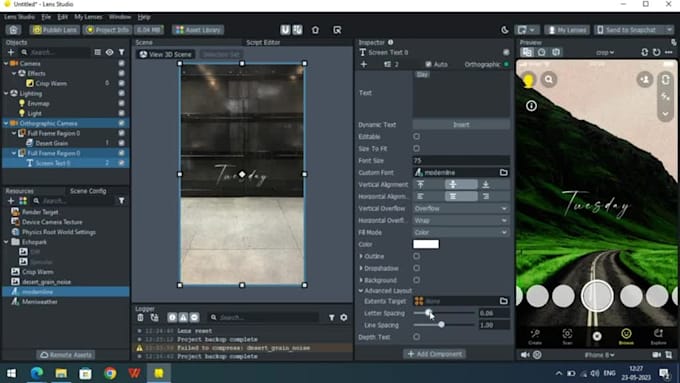Click the Publish Lens button
Image resolution: width=680 pixels, height=383 pixels.
point(55,30)
